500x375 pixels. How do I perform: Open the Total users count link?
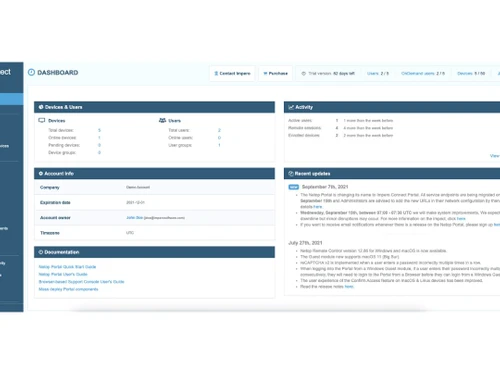pos(219,130)
